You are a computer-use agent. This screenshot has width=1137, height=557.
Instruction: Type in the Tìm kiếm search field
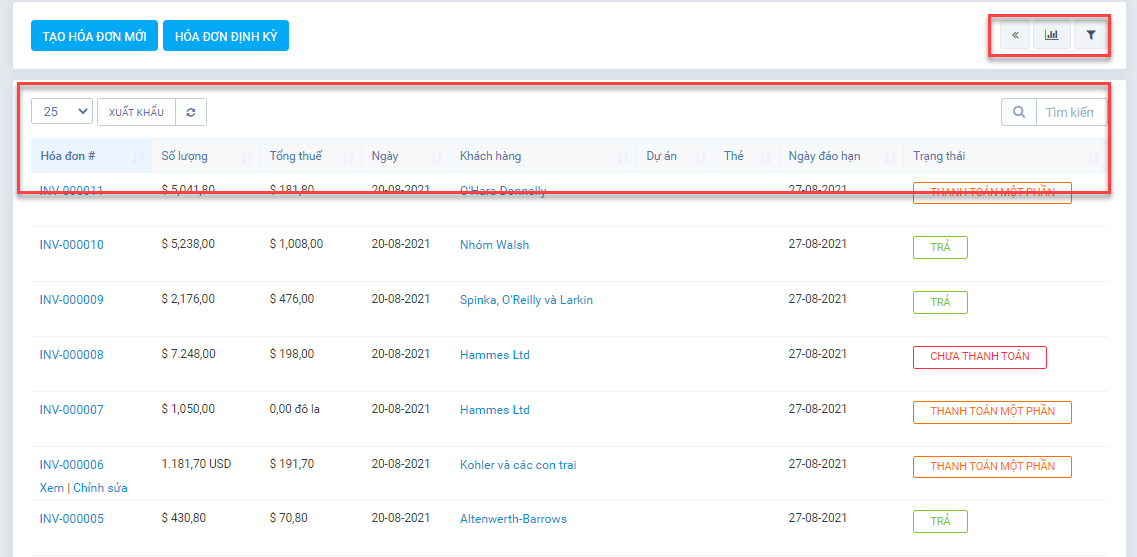1070,112
